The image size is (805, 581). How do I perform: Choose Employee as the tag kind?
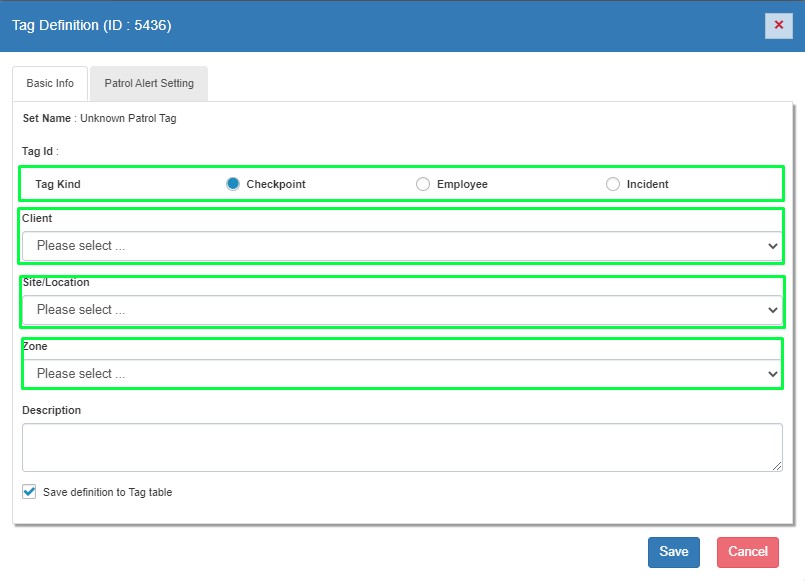[x=423, y=184]
